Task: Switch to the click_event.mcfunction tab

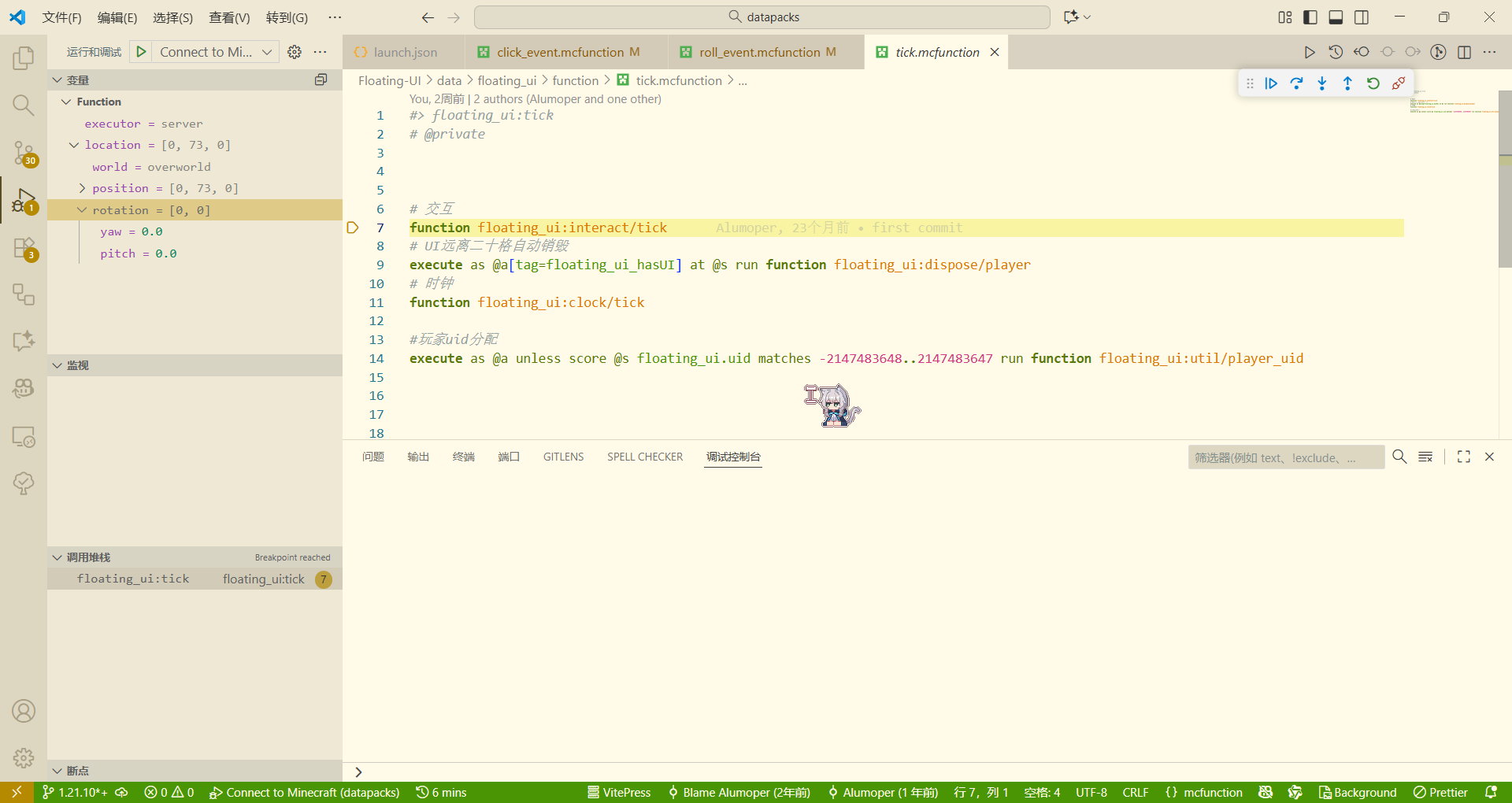Action: pos(559,52)
